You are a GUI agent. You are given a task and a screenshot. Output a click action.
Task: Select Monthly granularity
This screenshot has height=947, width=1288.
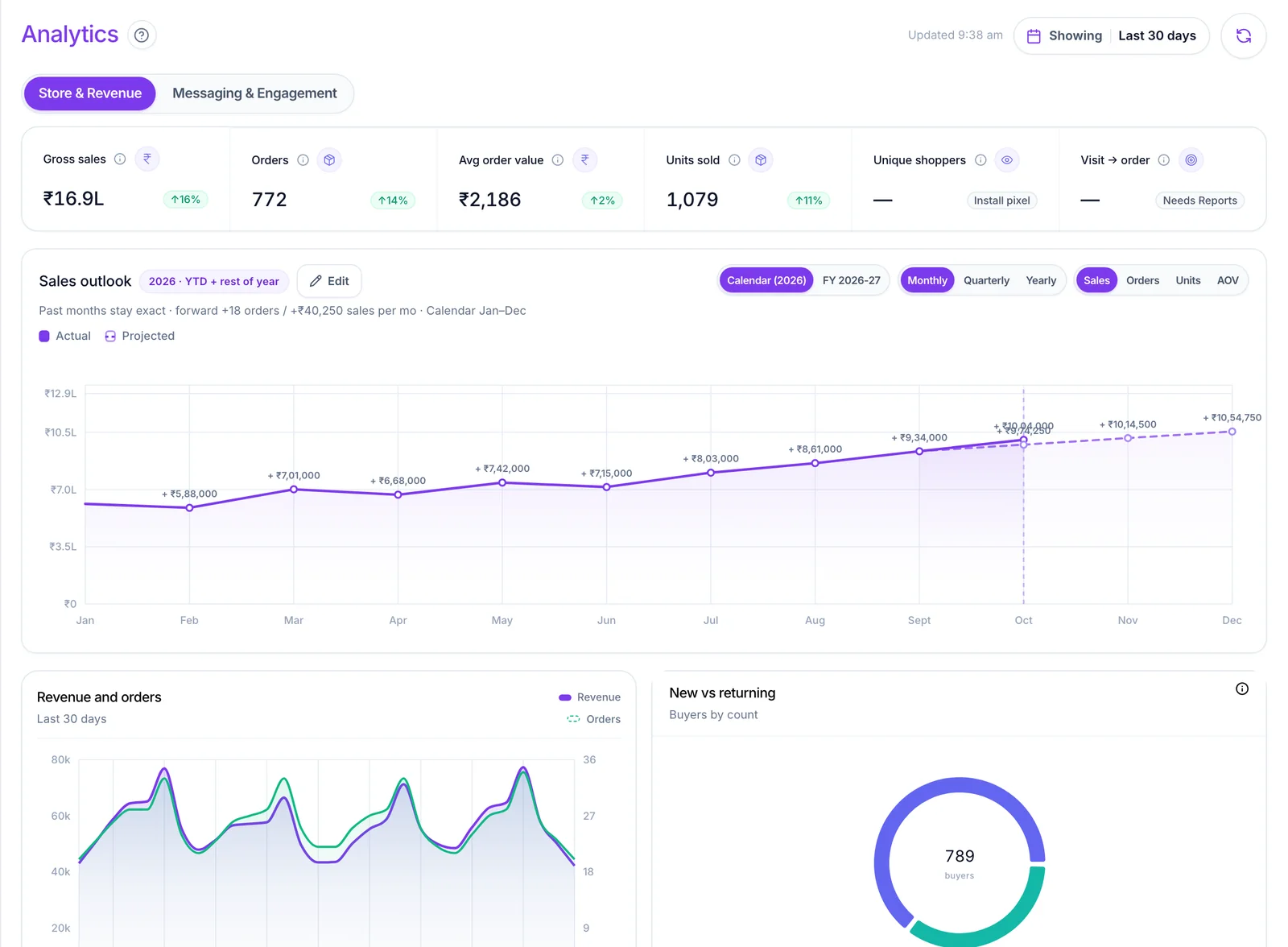coord(927,280)
